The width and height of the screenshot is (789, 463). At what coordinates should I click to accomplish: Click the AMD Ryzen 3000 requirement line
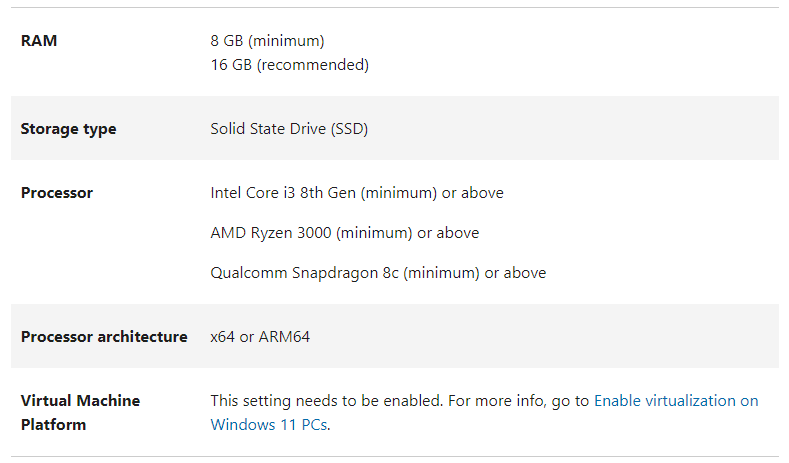point(345,233)
